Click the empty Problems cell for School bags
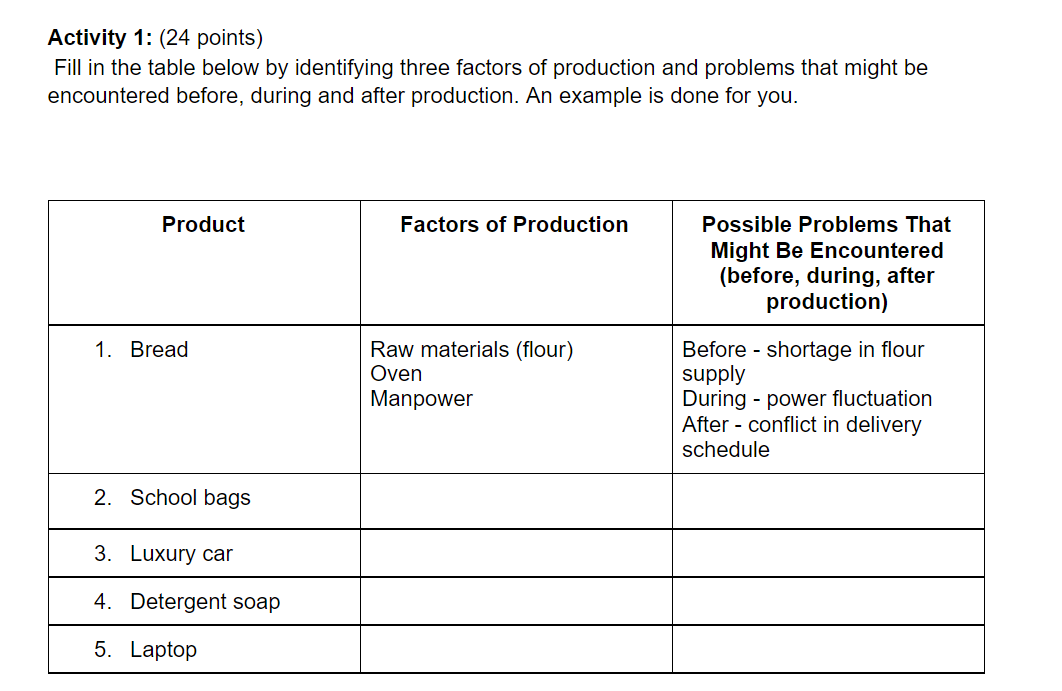Image resolution: width=1062 pixels, height=691 pixels. (x=828, y=501)
